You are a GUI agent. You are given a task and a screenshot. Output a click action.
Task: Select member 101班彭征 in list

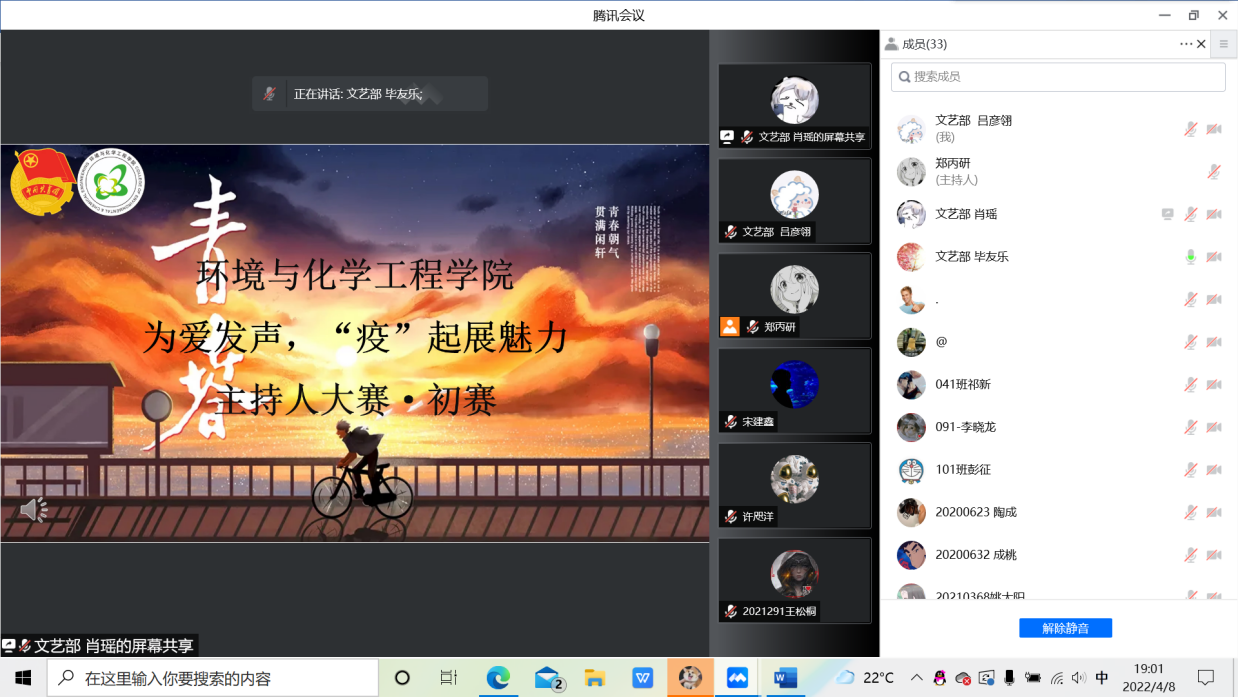click(1058, 470)
